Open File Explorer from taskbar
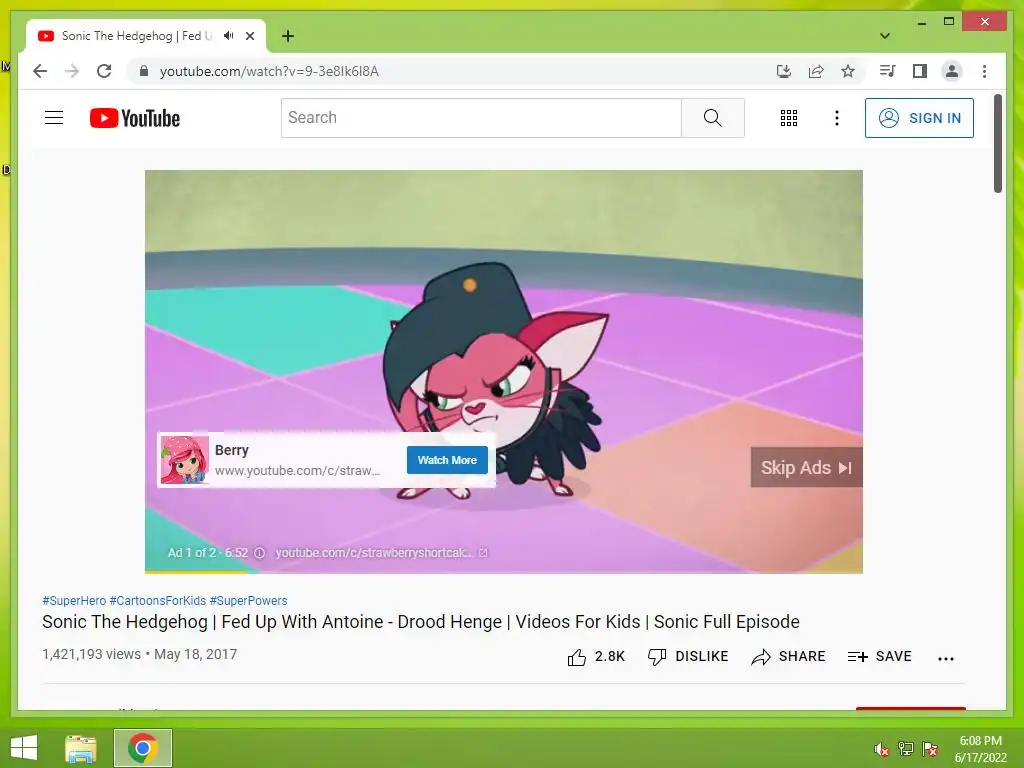 pyautogui.click(x=81, y=748)
